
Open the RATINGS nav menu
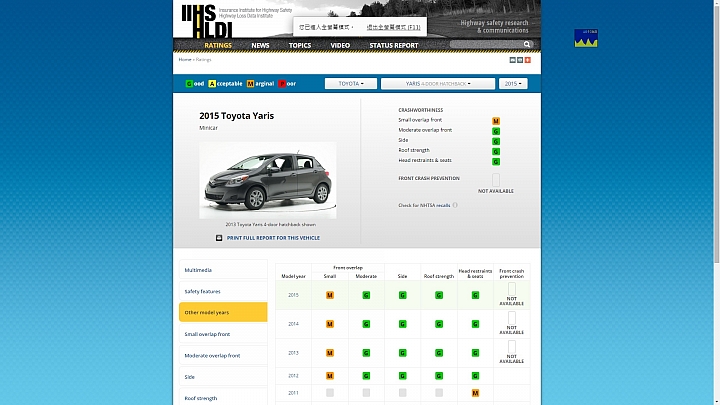click(218, 45)
